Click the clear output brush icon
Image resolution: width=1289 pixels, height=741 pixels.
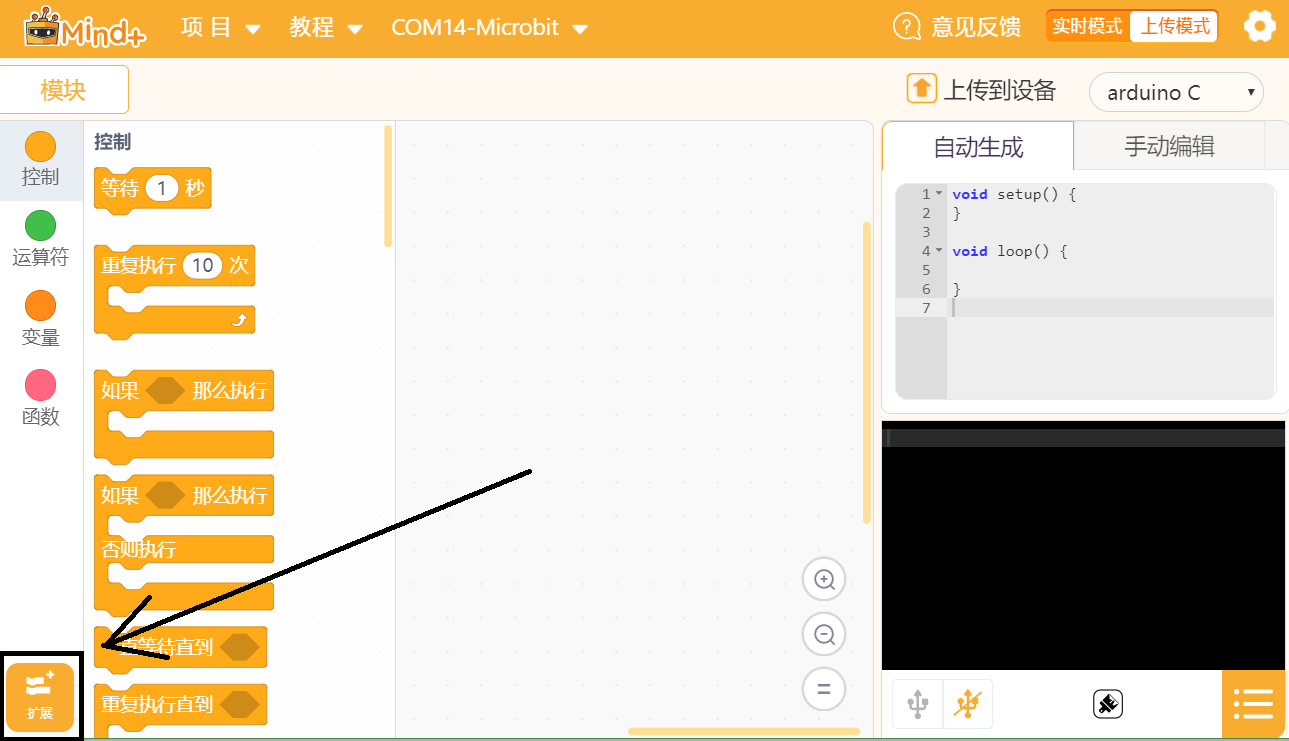click(1107, 704)
